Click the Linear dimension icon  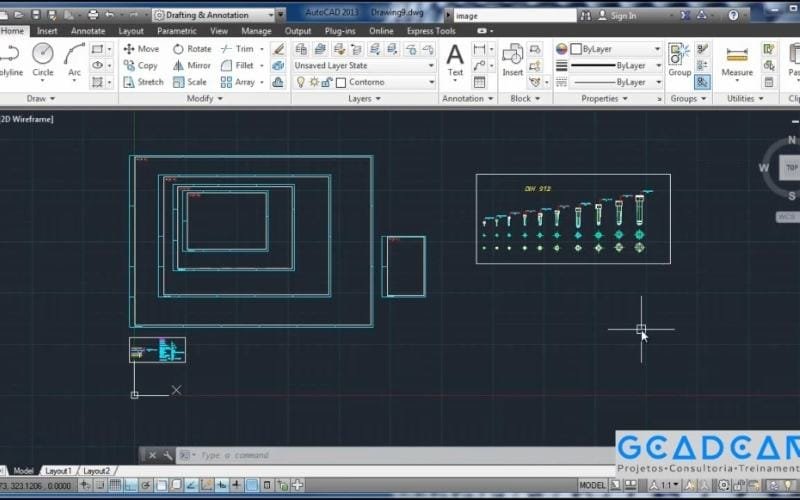(479, 49)
